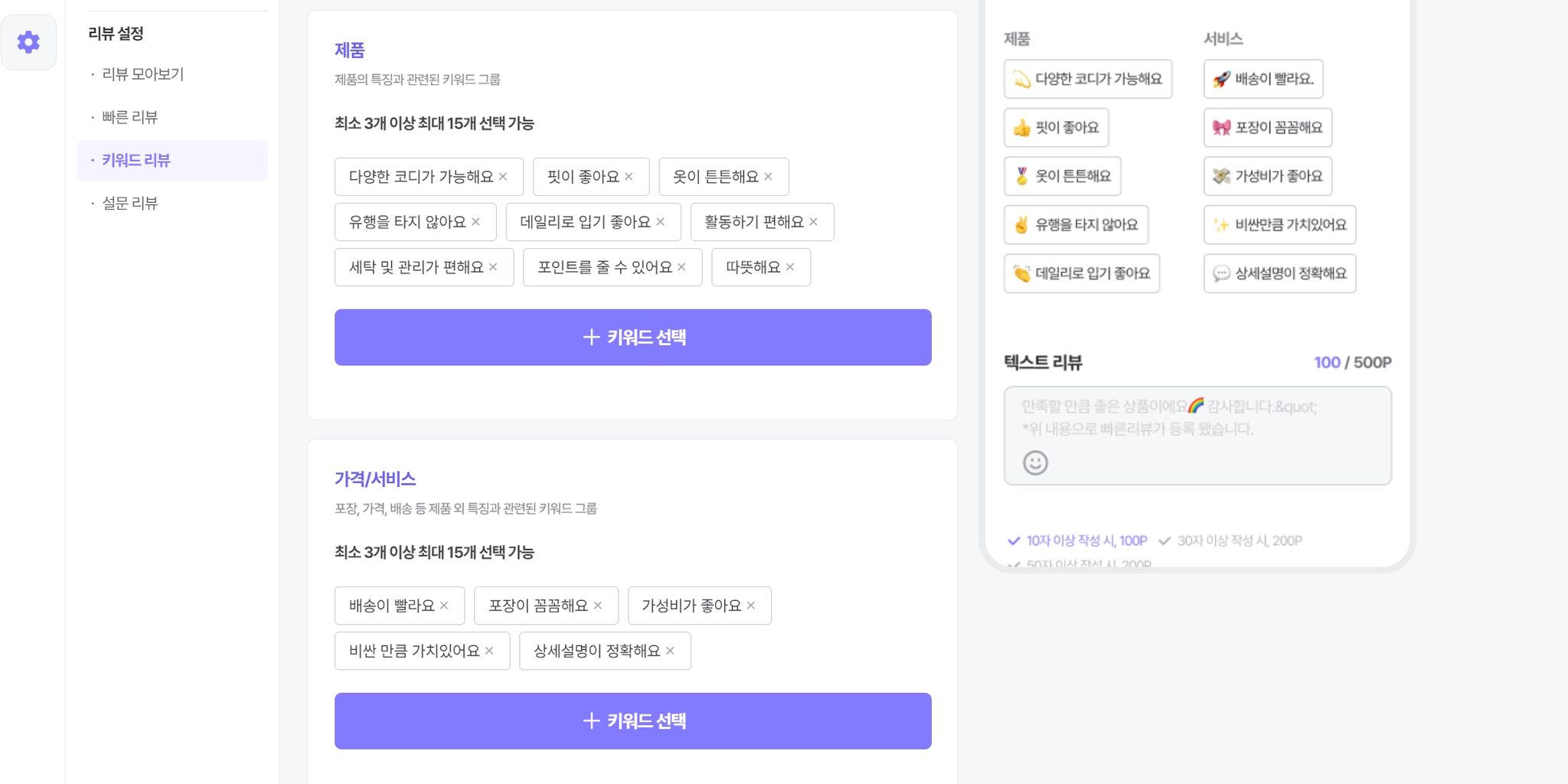Go to the '빠른 리뷰' menu item

pyautogui.click(x=130, y=117)
